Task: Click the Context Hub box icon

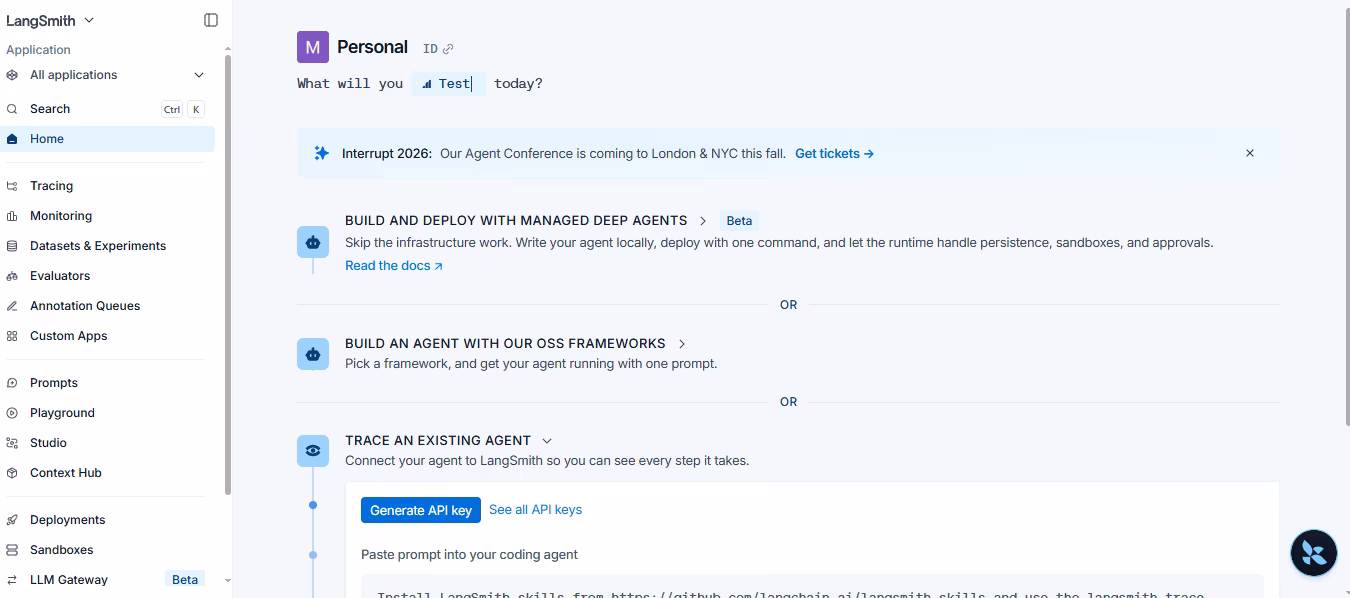Action: pos(12,473)
